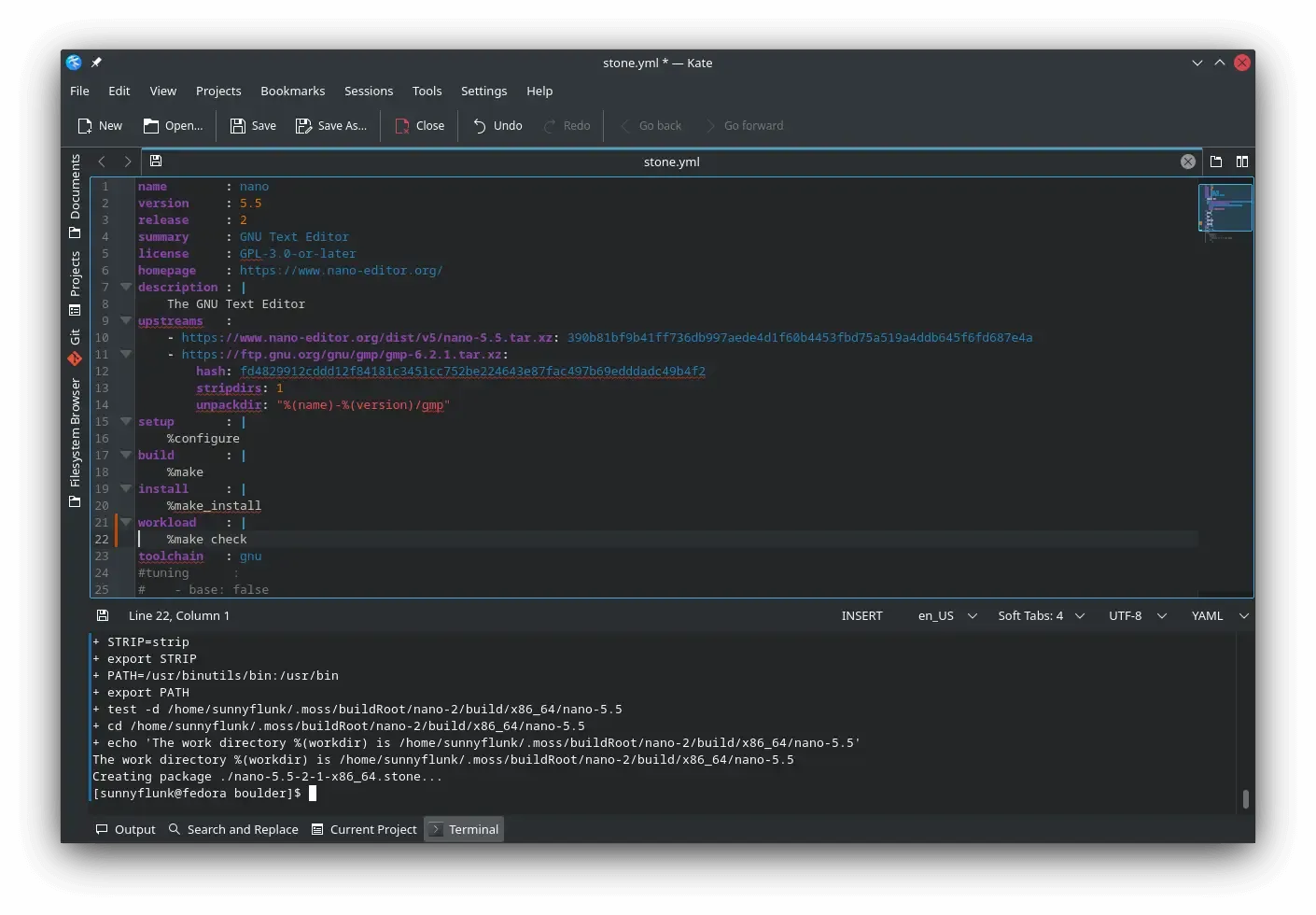Click the editor minimap preview
Image resolution: width=1316 pixels, height=915 pixels.
pyautogui.click(x=1225, y=208)
